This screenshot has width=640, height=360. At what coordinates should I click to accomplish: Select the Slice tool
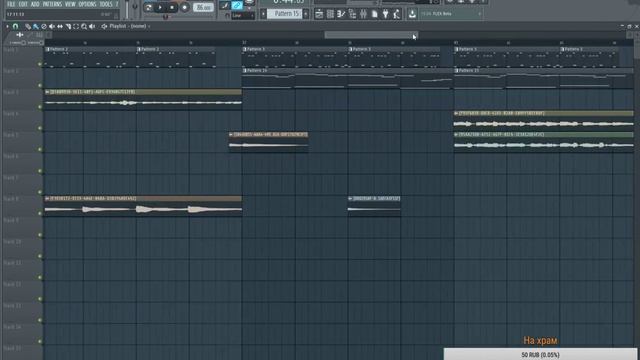click(68, 27)
